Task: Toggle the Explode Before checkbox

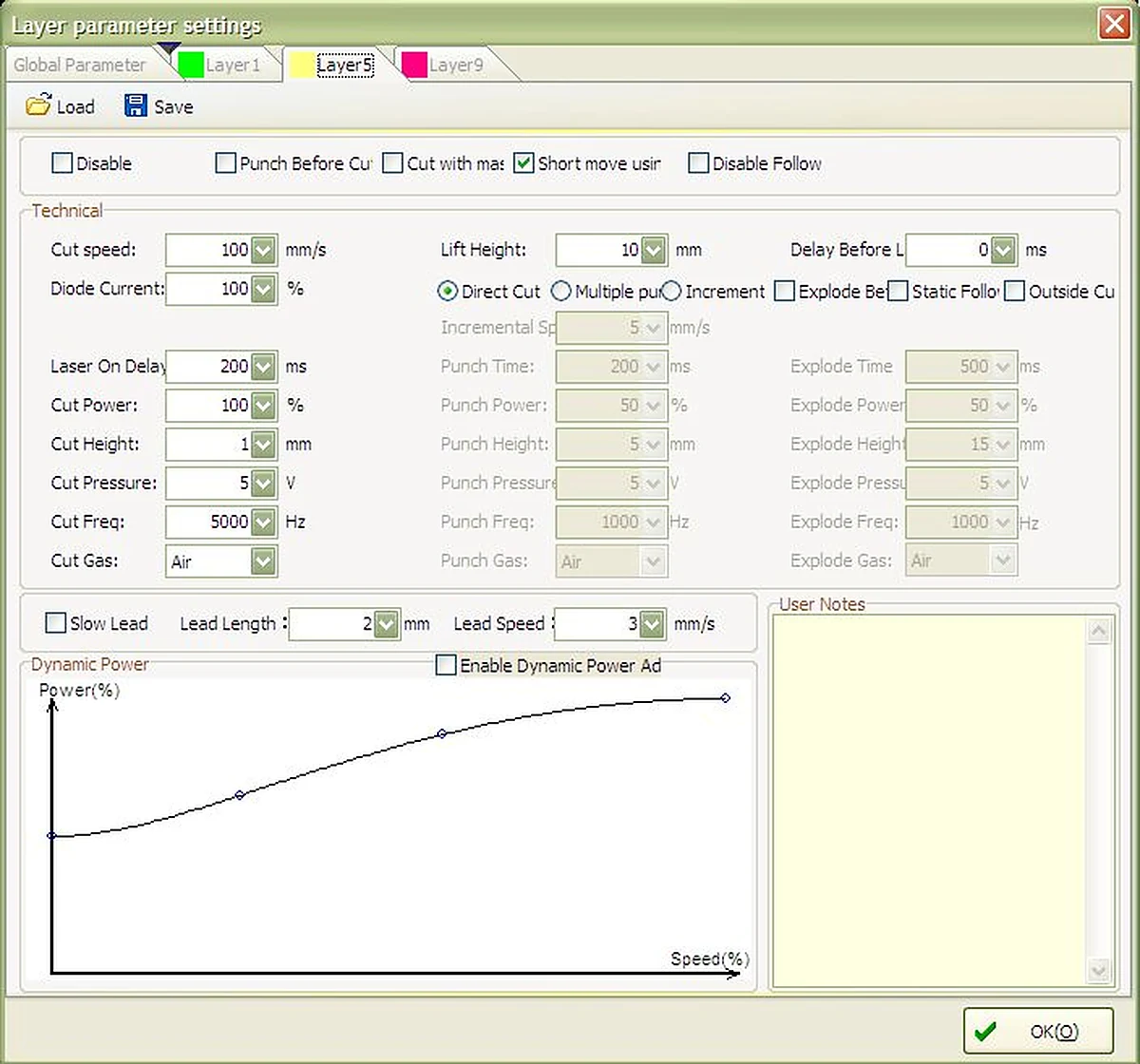Action: (x=784, y=291)
